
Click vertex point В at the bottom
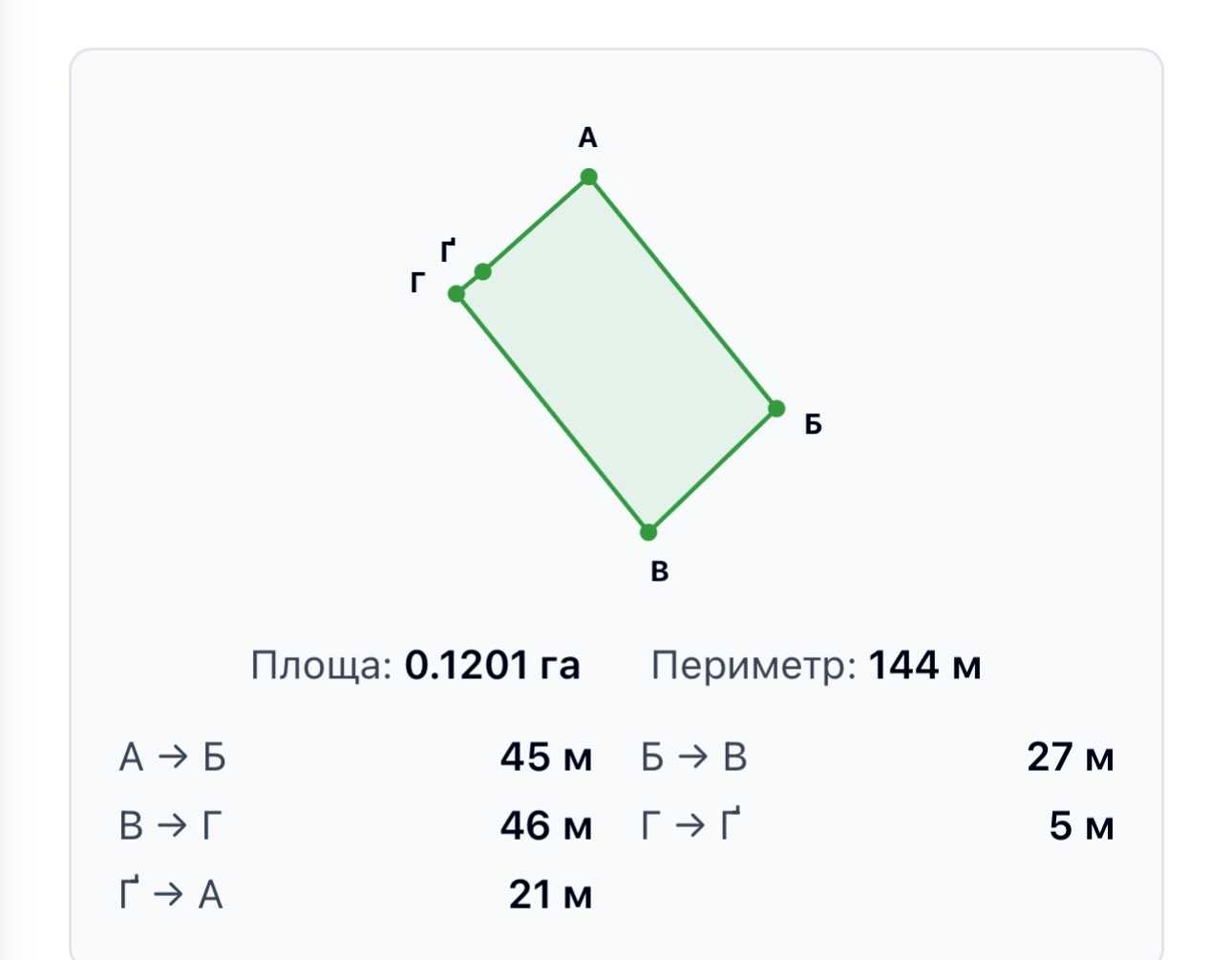[x=648, y=532]
